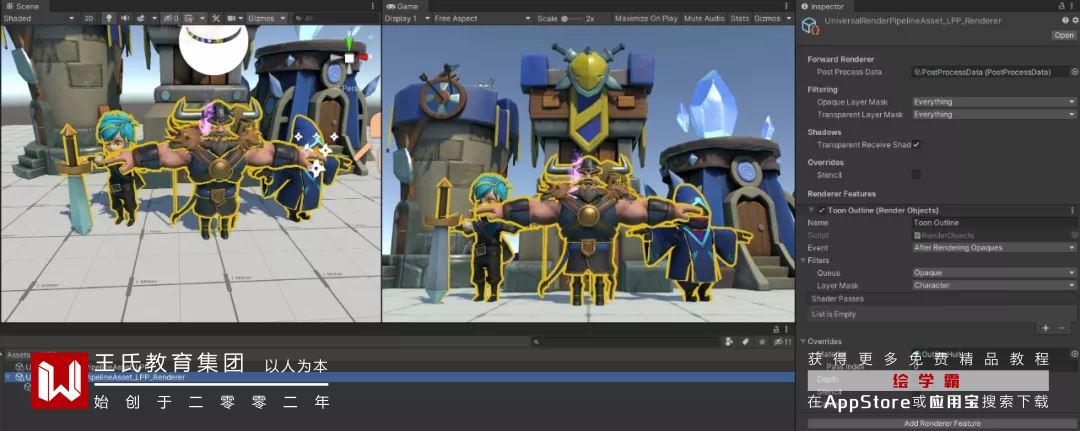Toggle hidden objects visibility count icon
1080x431 pixels.
click(x=171, y=19)
